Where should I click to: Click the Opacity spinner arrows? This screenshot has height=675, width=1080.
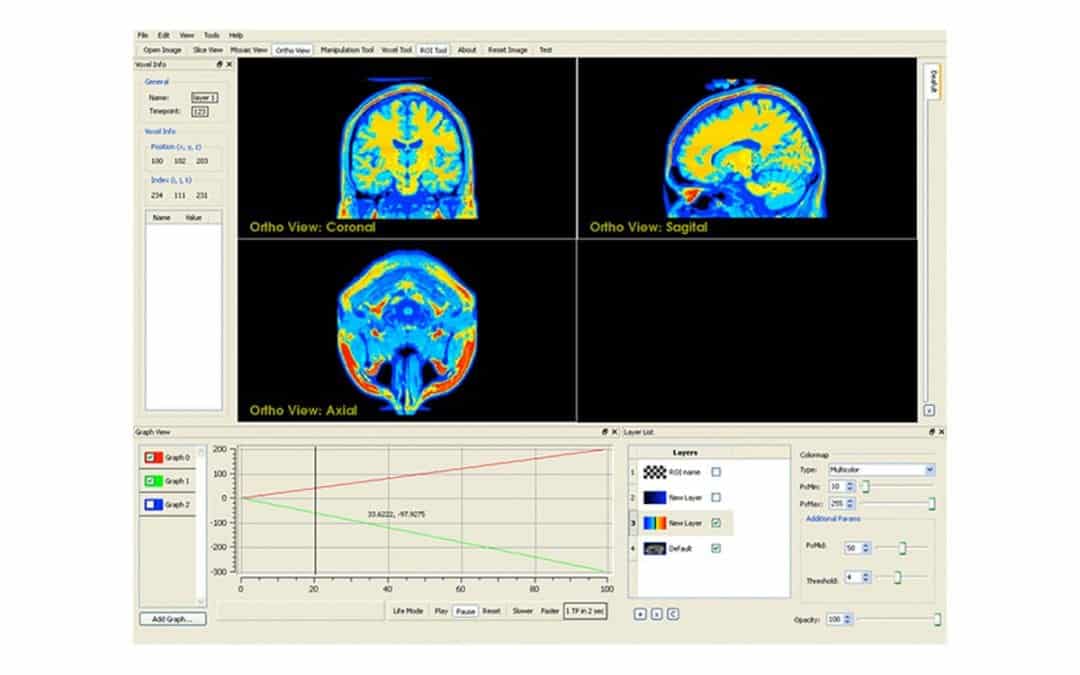coord(848,619)
